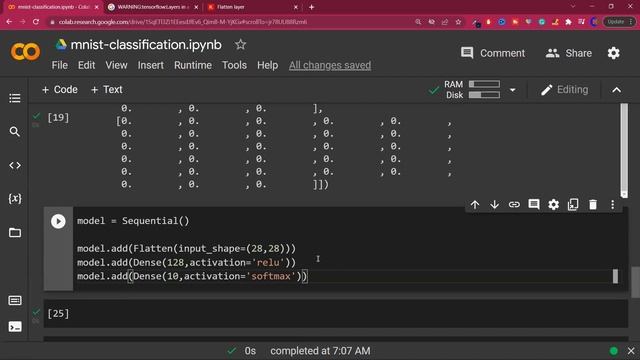Click the Google Drive icon beside the notebook title

tap(61, 44)
